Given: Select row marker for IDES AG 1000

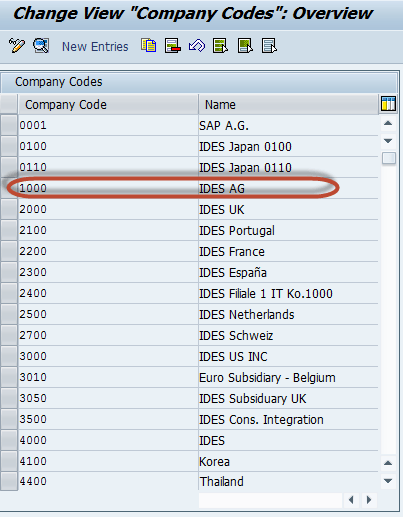Looking at the screenshot, I should pyautogui.click(x=9, y=188).
